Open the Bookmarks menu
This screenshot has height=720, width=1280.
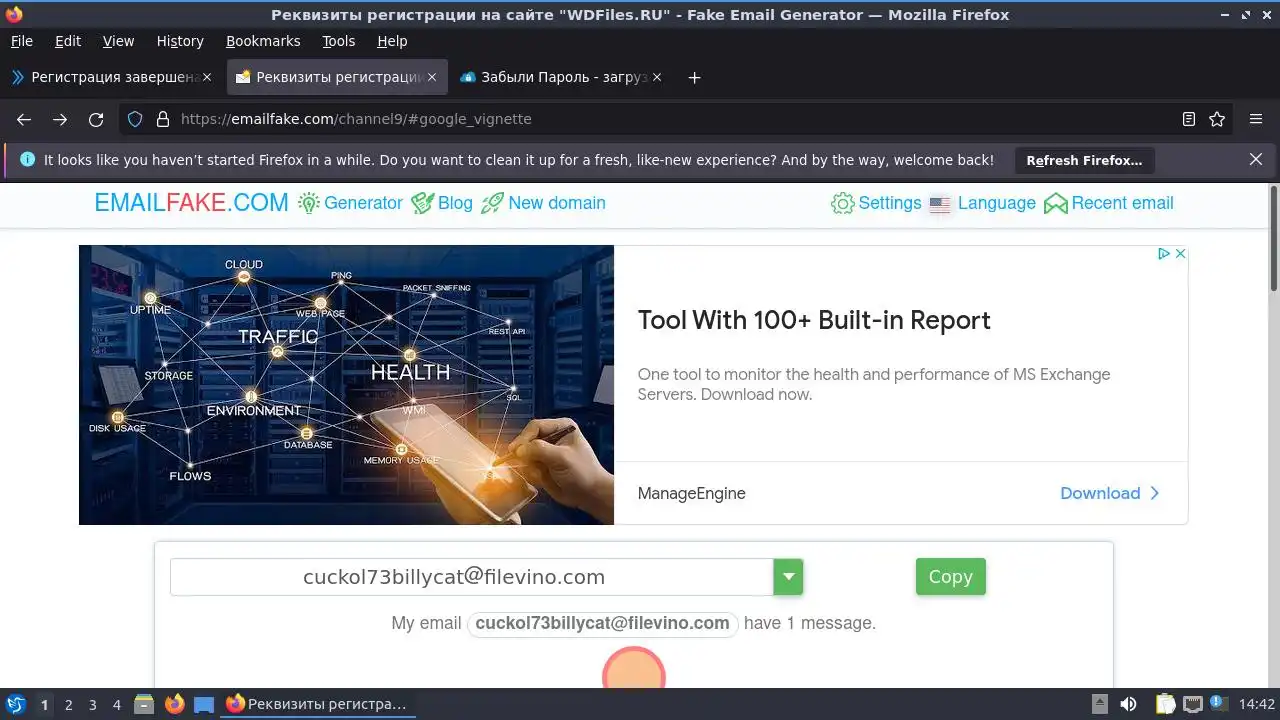(x=263, y=41)
